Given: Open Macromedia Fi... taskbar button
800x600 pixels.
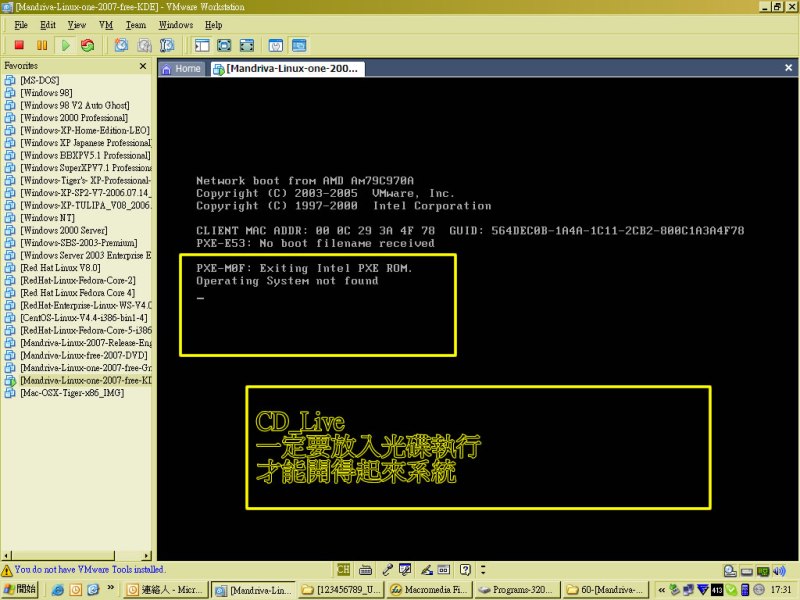Looking at the screenshot, I should pos(430,590).
